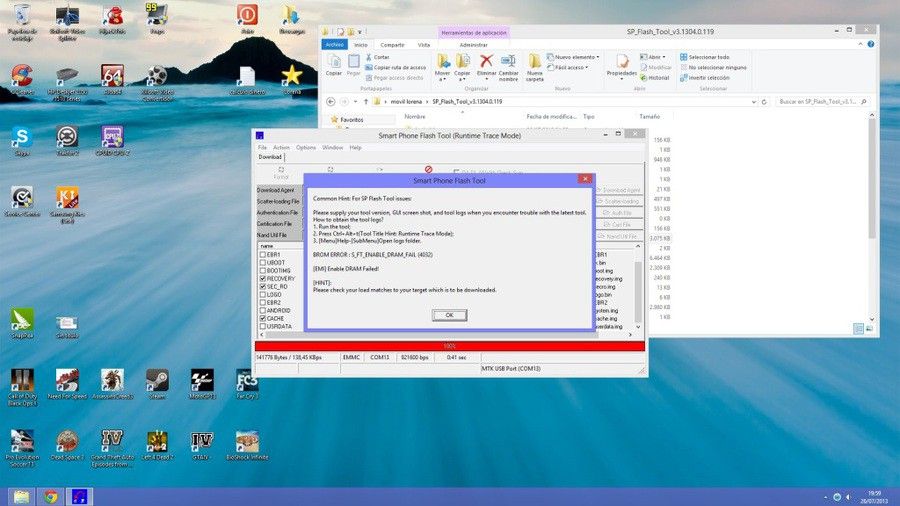Click the Cortar scissors icon

[x=368, y=57]
